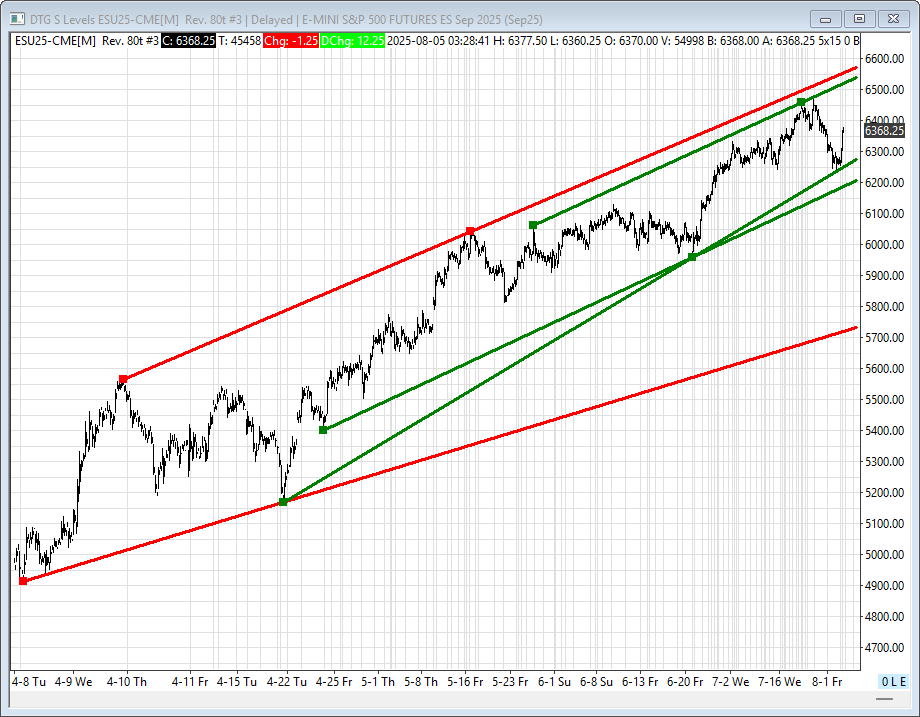Click the 4-8 Tu date label

tap(29, 682)
